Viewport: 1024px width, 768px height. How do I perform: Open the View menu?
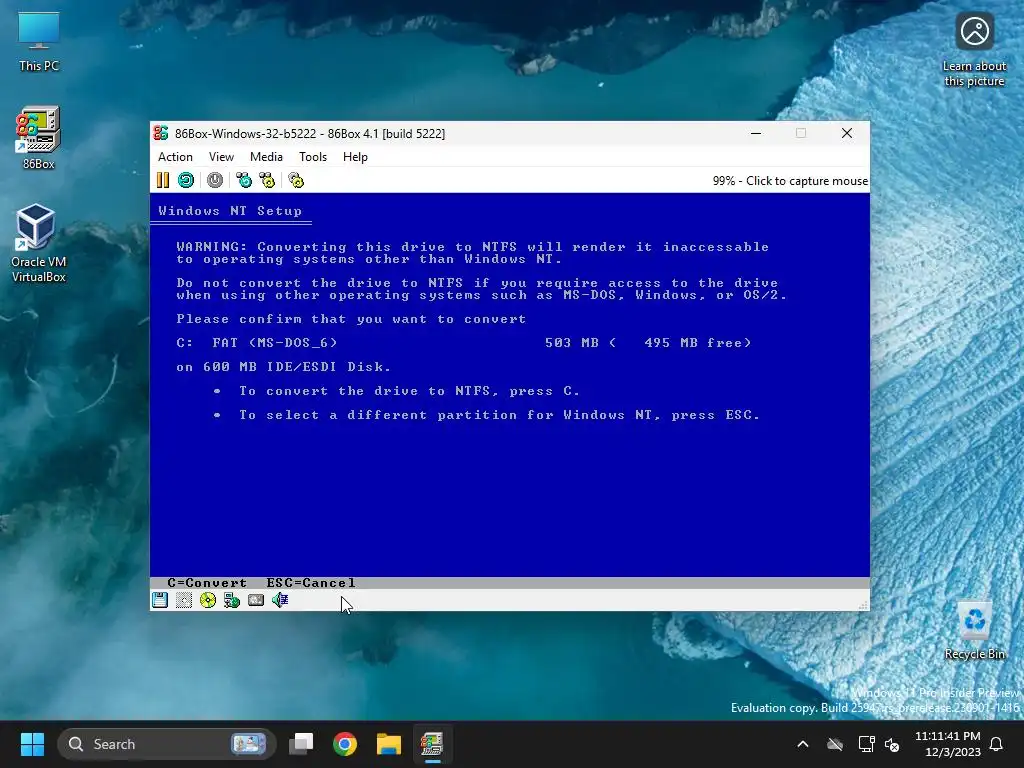pyautogui.click(x=221, y=157)
